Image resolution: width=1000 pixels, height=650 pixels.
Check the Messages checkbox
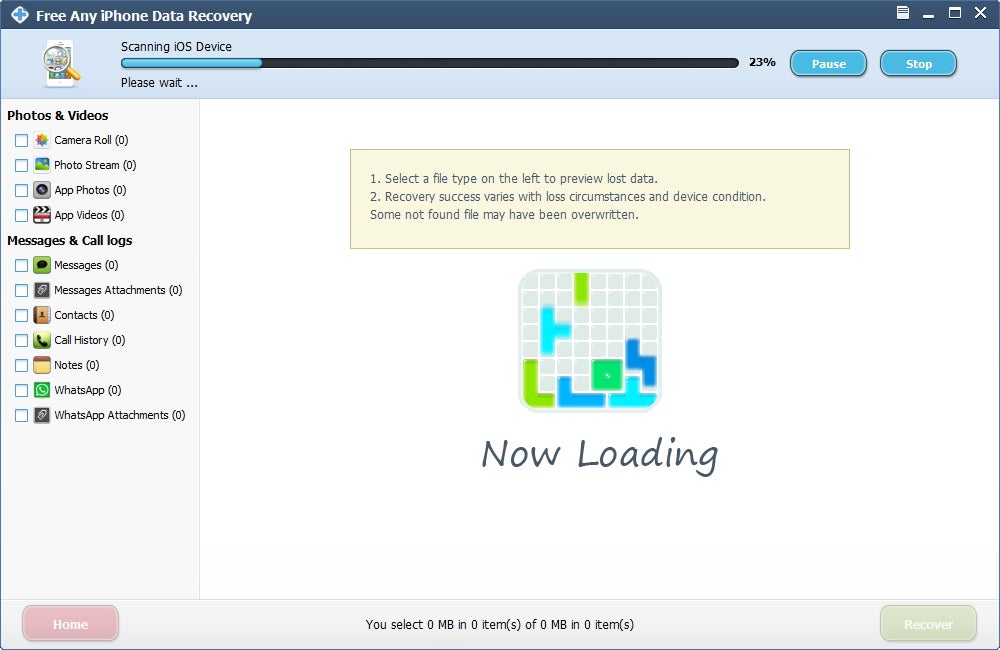click(22, 265)
